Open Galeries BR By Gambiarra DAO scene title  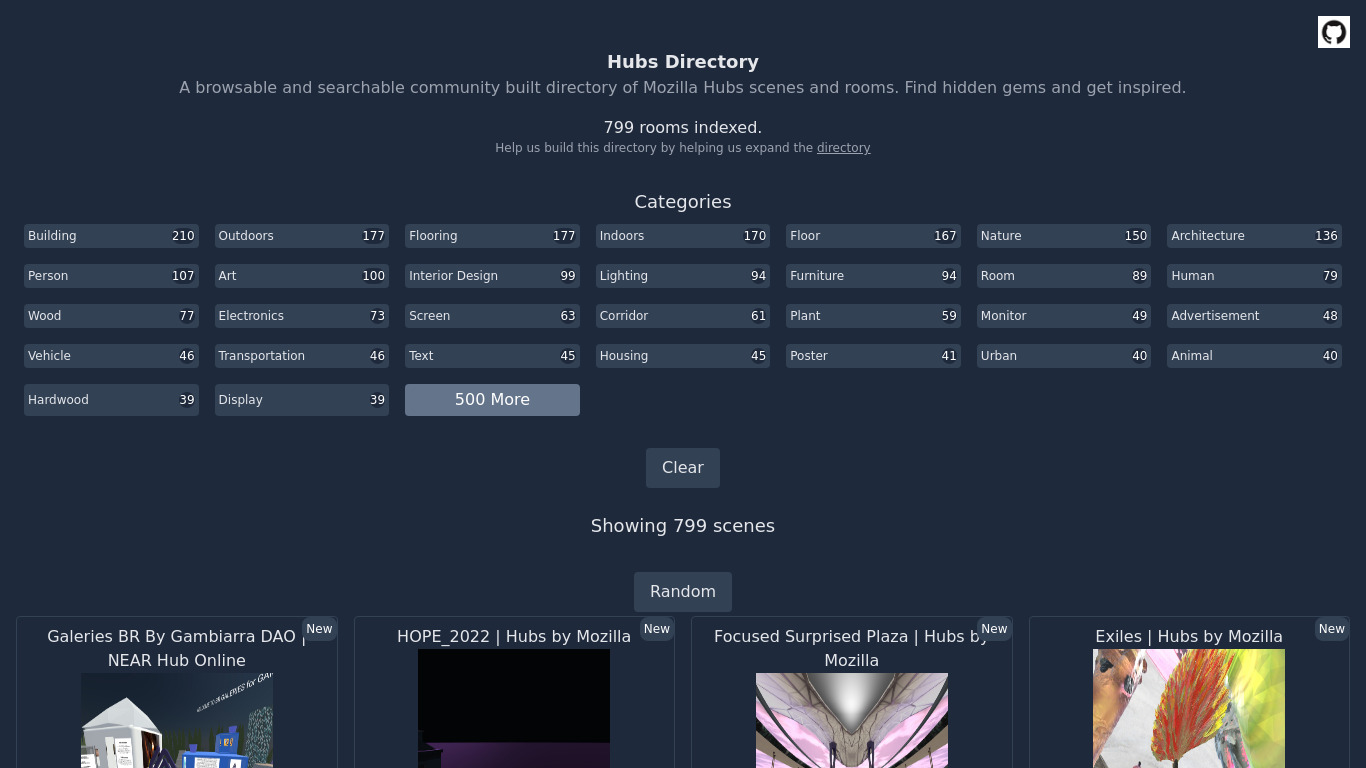click(177, 648)
